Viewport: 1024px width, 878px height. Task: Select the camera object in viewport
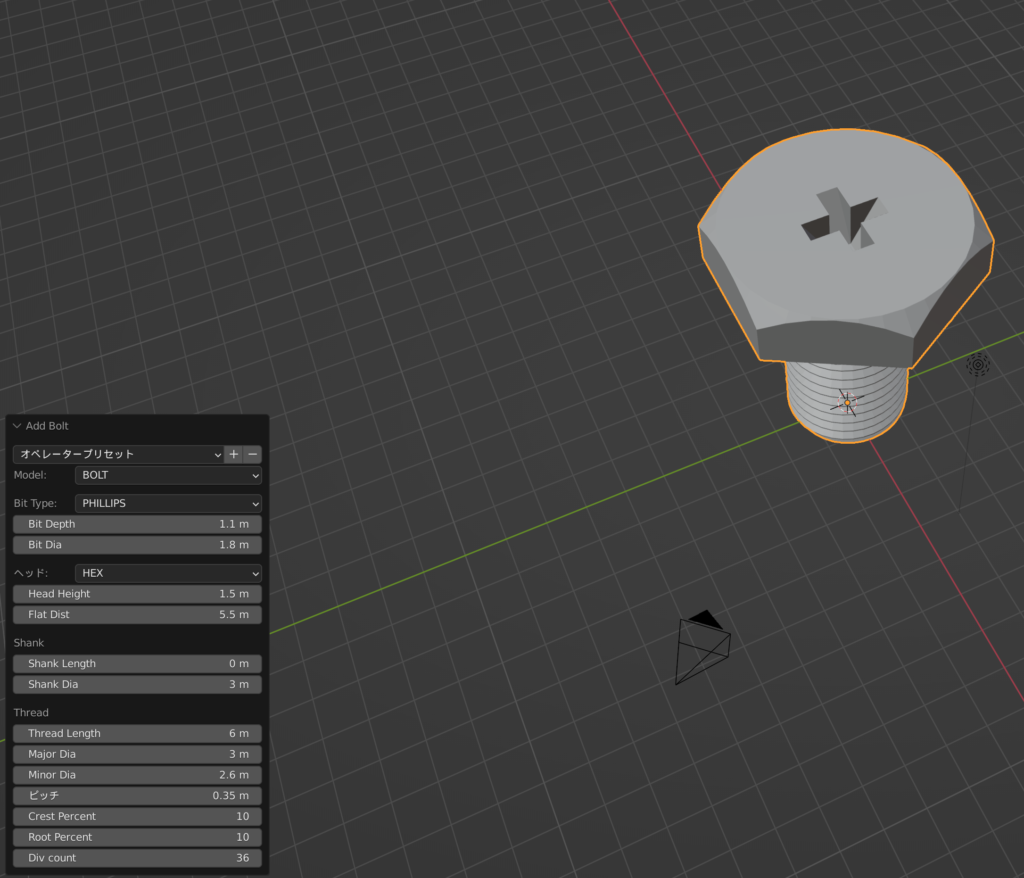(x=702, y=649)
